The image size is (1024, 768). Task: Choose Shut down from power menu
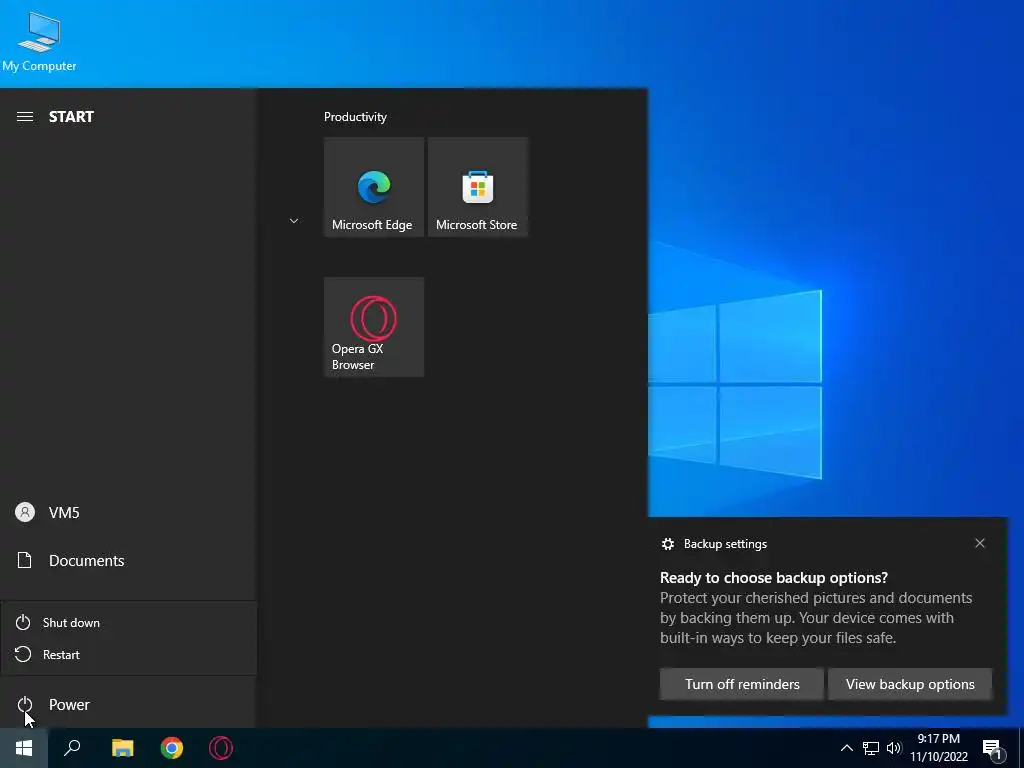(x=129, y=623)
